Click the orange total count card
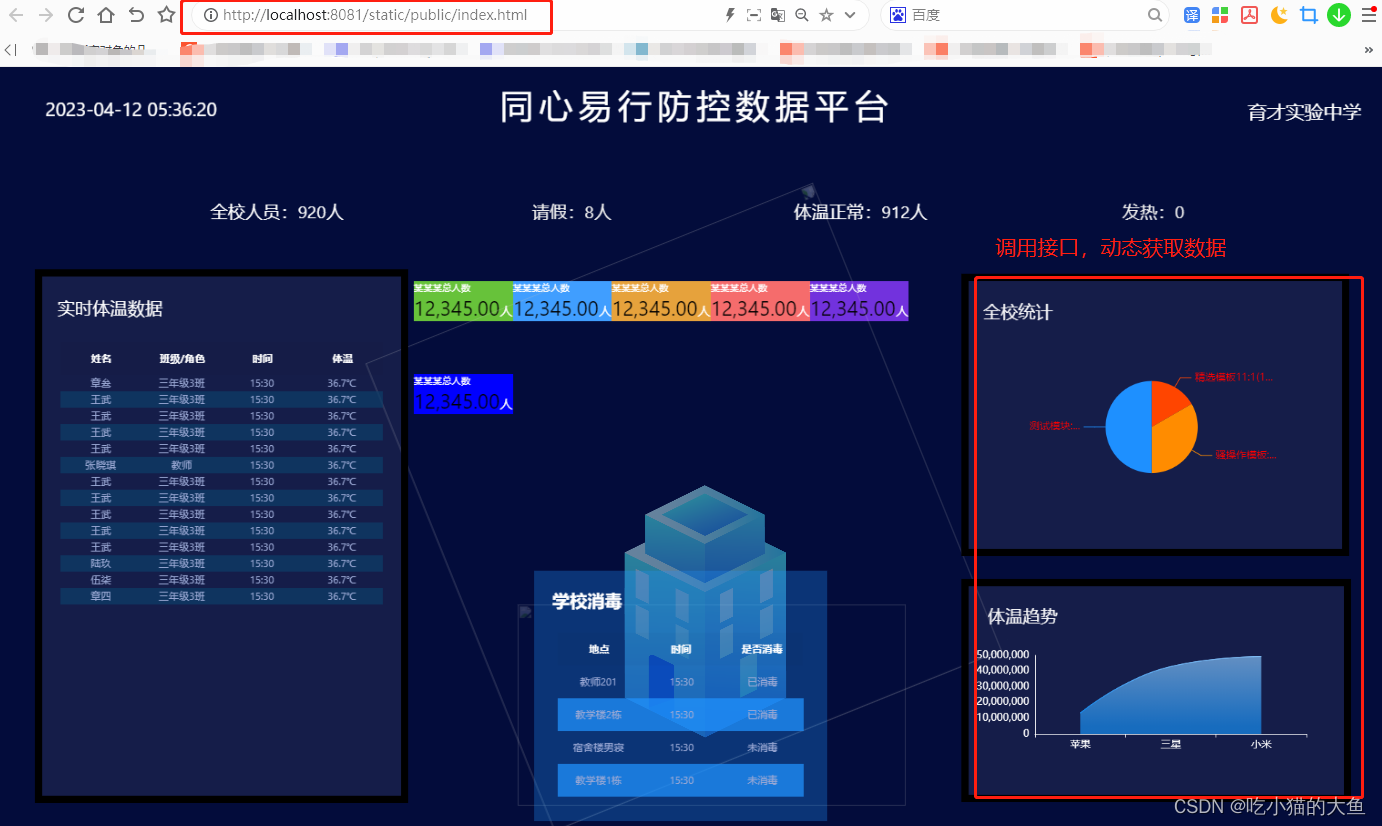 (x=661, y=301)
